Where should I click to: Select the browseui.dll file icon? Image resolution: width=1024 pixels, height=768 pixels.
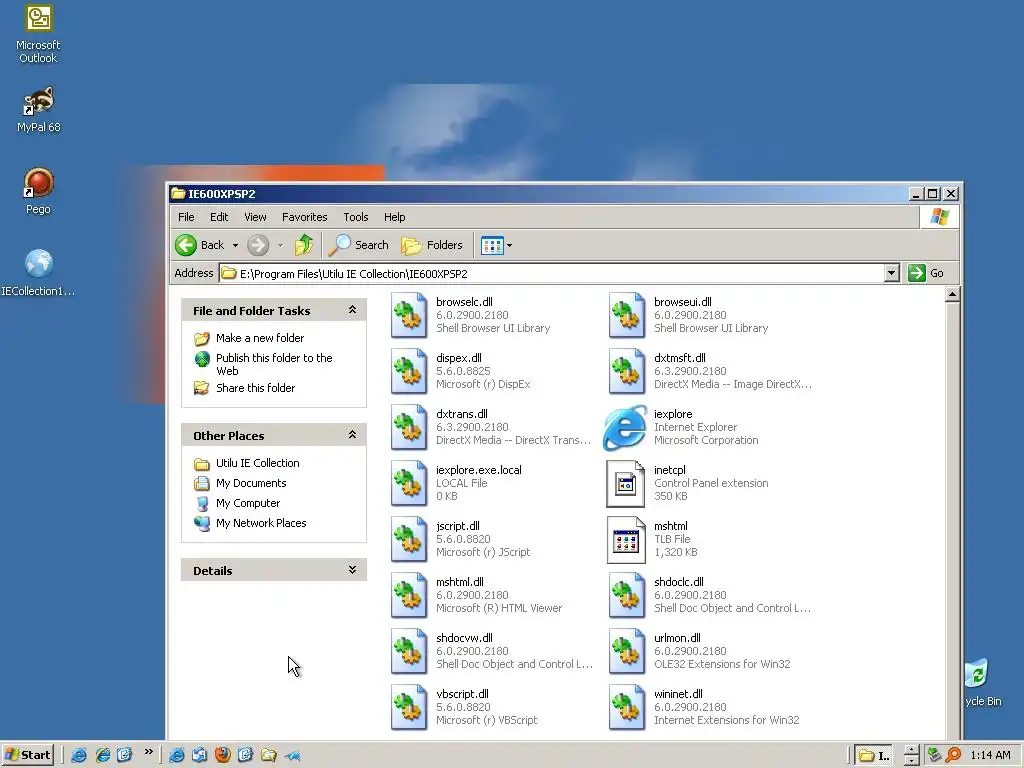pos(626,315)
